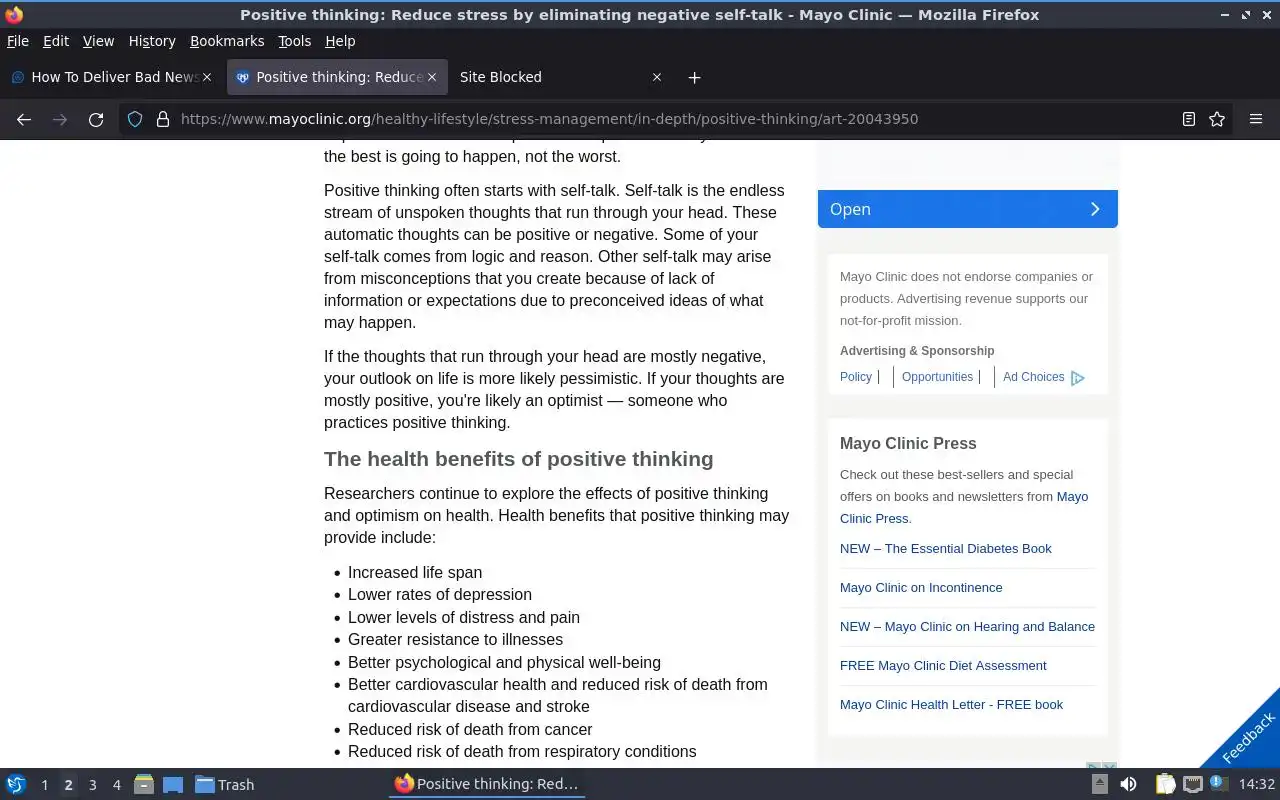The width and height of the screenshot is (1280, 800).
Task: Switch to workspace 2 in taskbar
Action: (x=68, y=785)
